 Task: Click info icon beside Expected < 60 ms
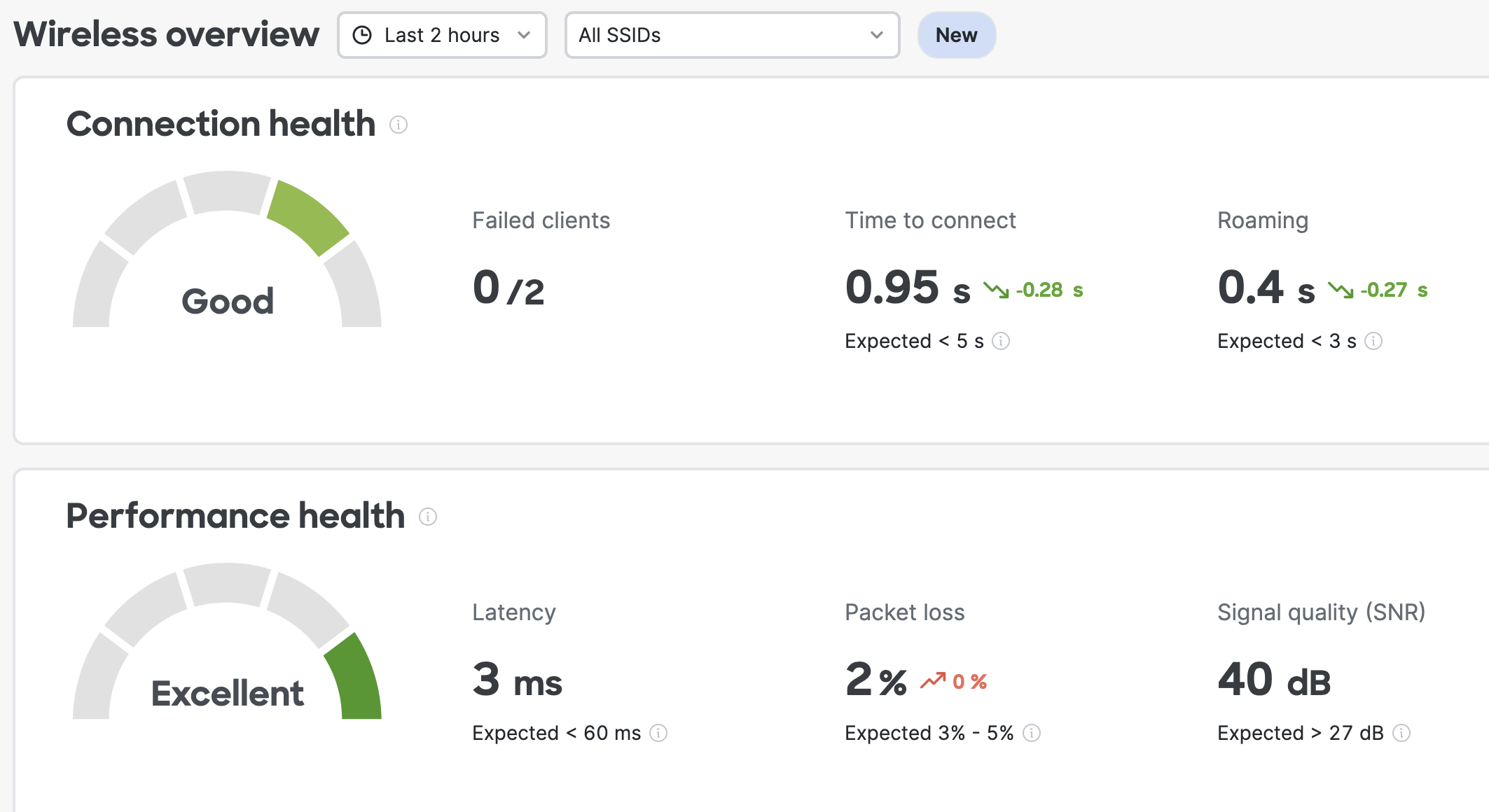658,733
